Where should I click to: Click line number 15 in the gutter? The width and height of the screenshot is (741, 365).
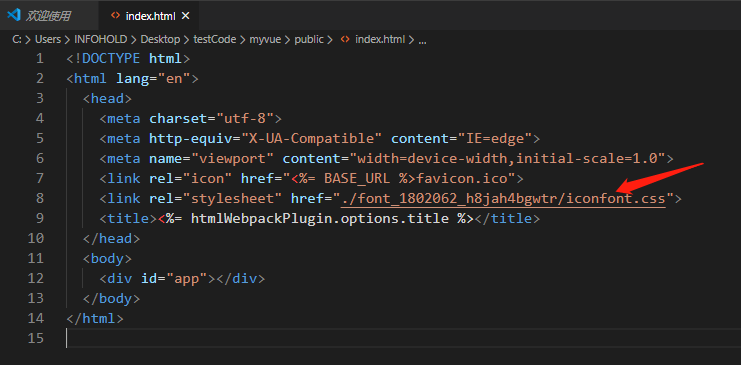click(x=35, y=339)
